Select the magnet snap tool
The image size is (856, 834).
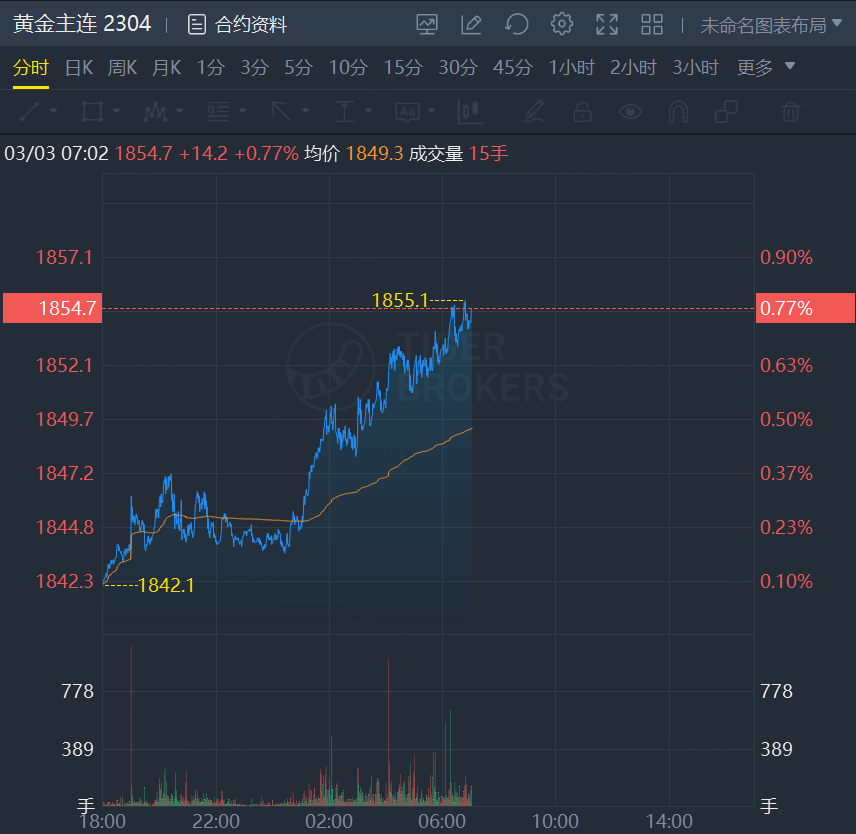pyautogui.click(x=678, y=111)
